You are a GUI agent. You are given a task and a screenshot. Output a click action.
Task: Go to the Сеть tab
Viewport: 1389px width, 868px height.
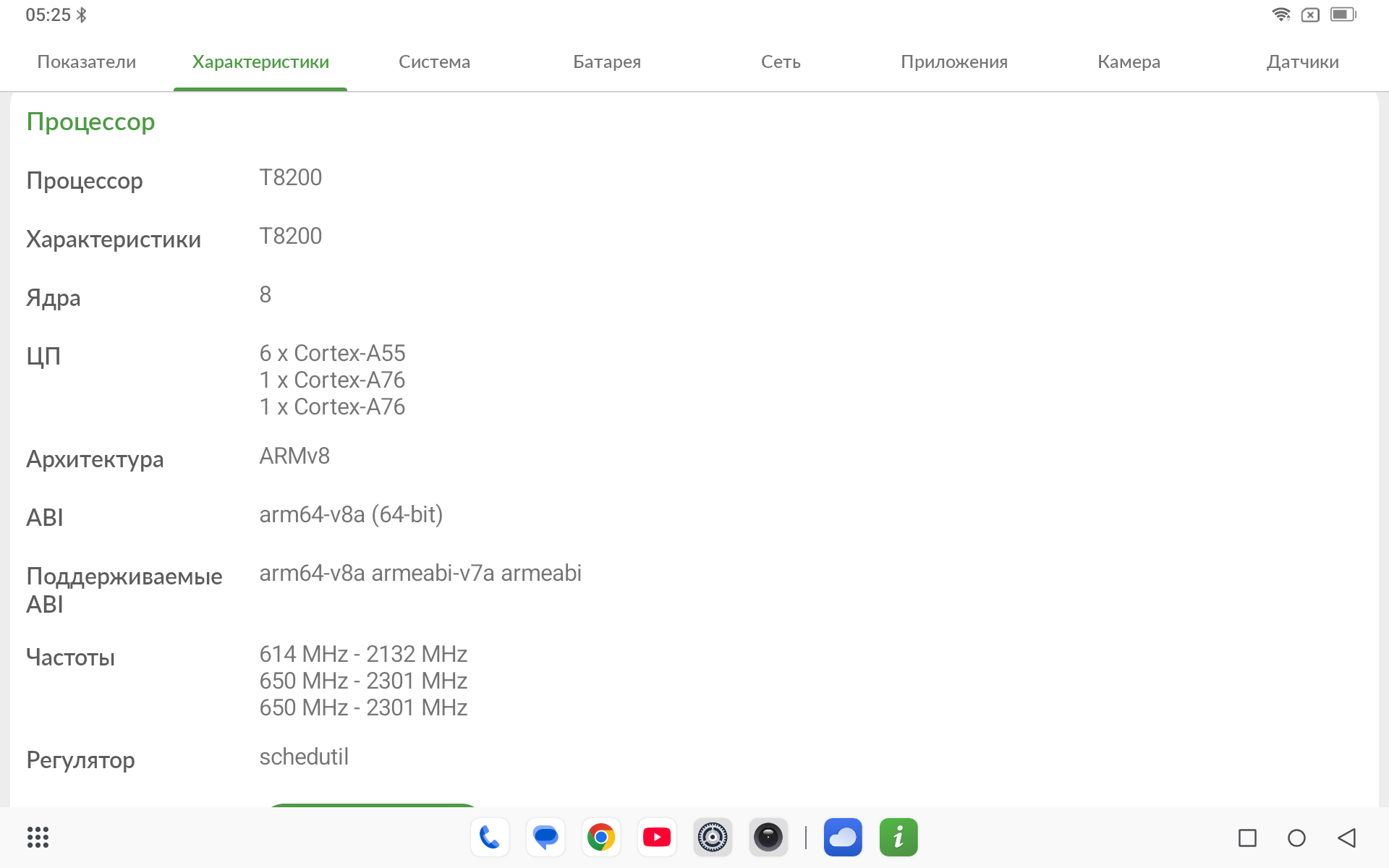pyautogui.click(x=781, y=62)
